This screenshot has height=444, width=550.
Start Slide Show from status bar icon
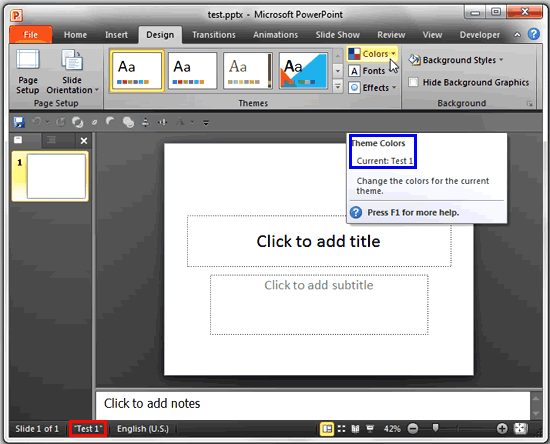(370, 429)
